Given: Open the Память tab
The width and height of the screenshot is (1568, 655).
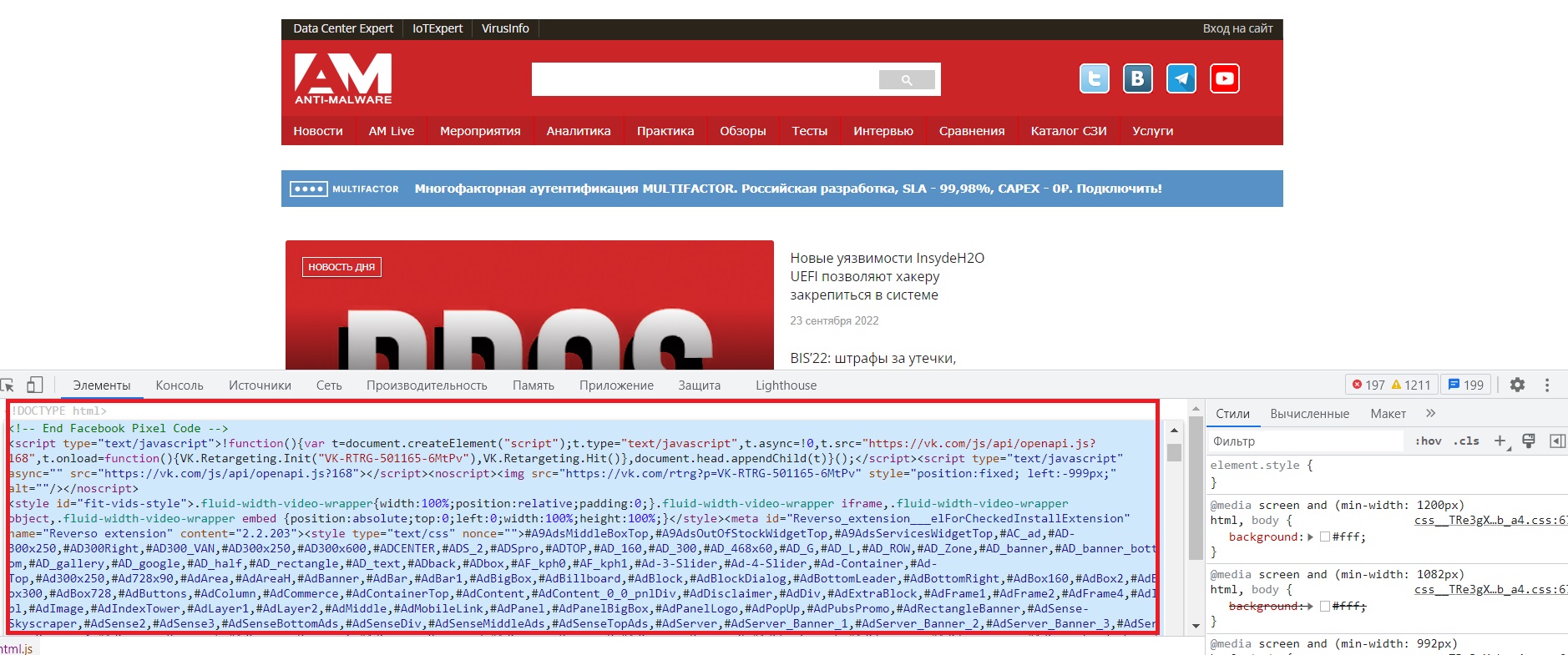Looking at the screenshot, I should (534, 385).
